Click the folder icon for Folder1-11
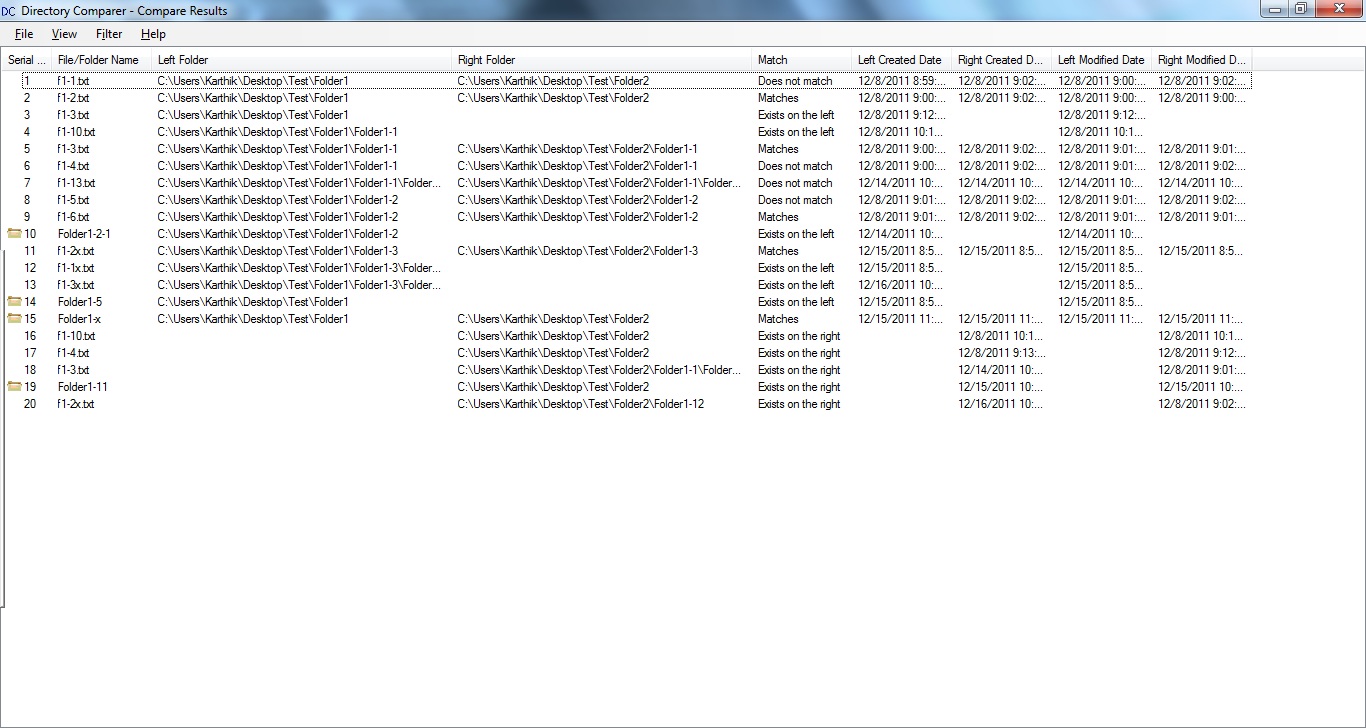 pos(14,386)
